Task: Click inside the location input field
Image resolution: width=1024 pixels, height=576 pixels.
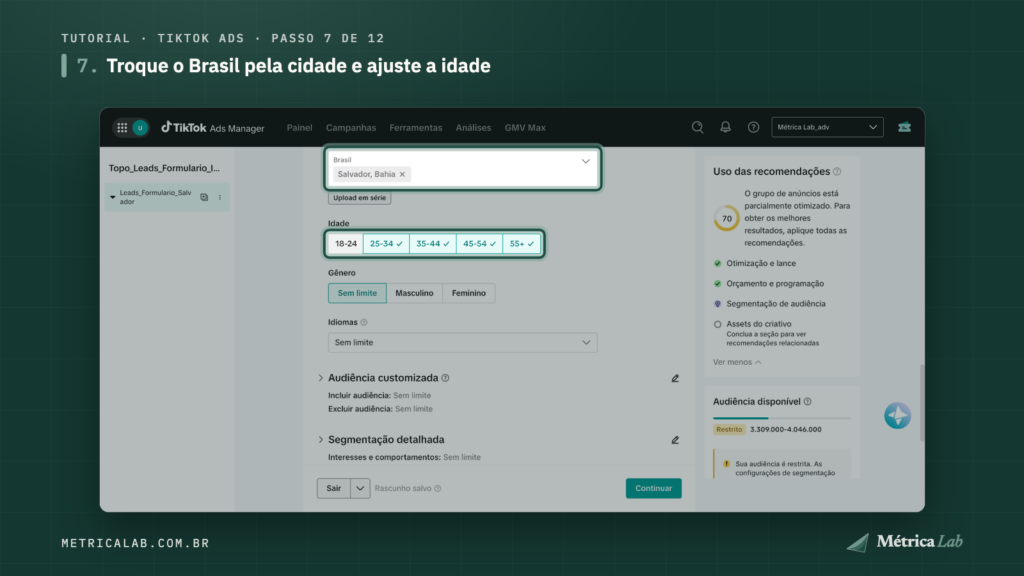Action: tap(462, 168)
